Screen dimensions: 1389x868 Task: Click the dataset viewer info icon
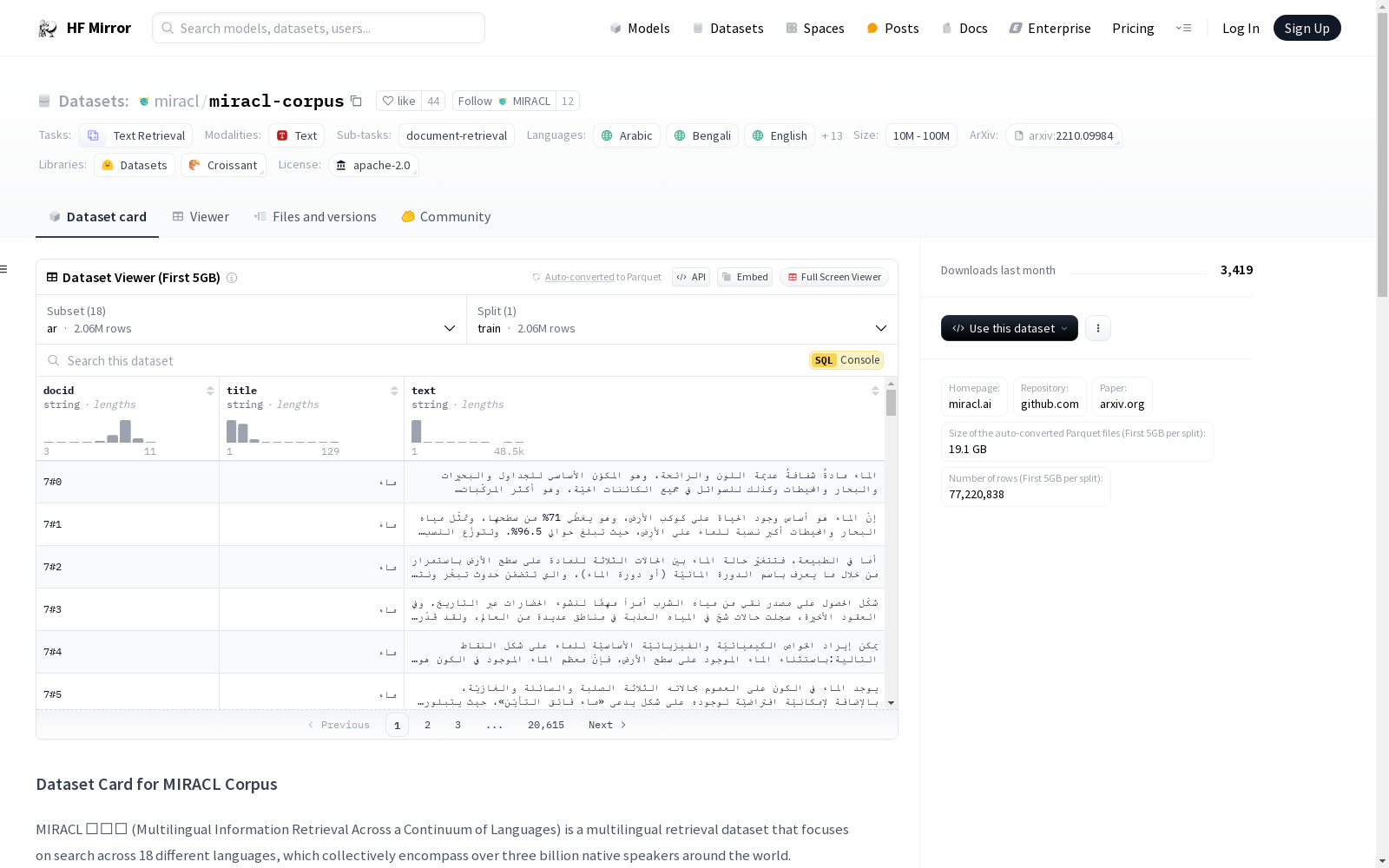click(232, 278)
